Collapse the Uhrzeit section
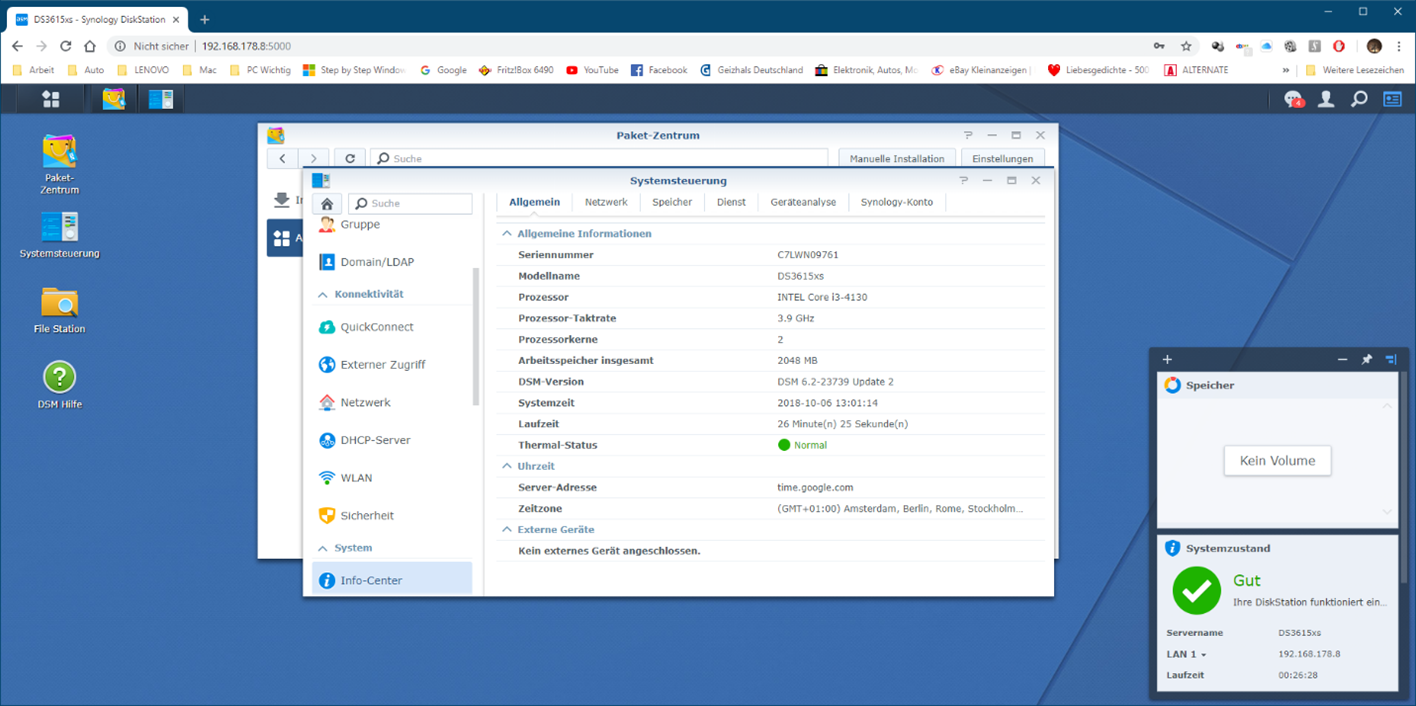 click(x=505, y=466)
